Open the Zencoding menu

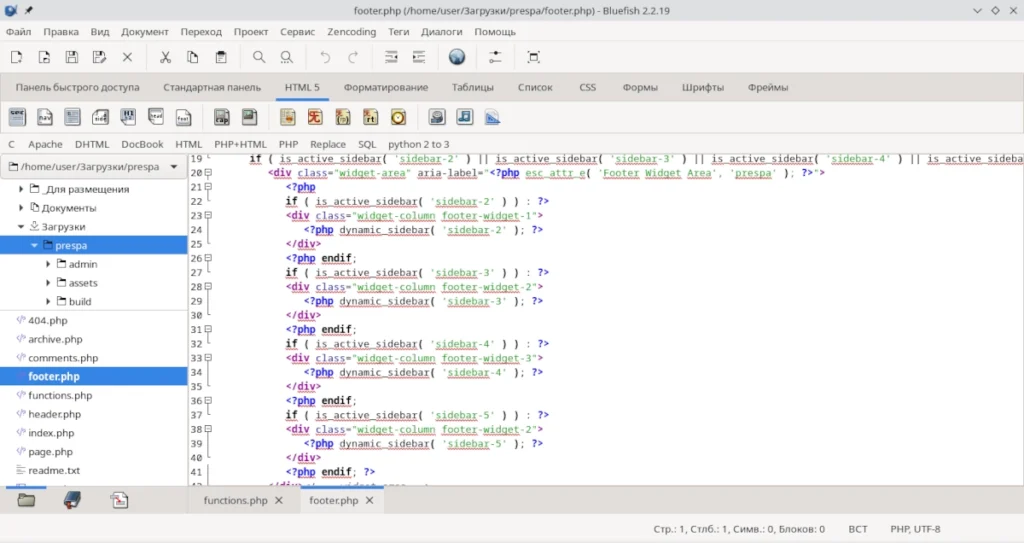pos(351,31)
